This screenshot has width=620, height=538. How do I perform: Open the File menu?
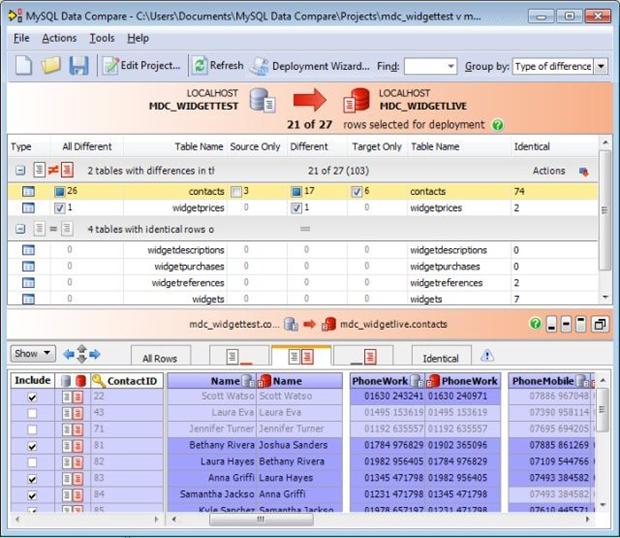coord(21,38)
